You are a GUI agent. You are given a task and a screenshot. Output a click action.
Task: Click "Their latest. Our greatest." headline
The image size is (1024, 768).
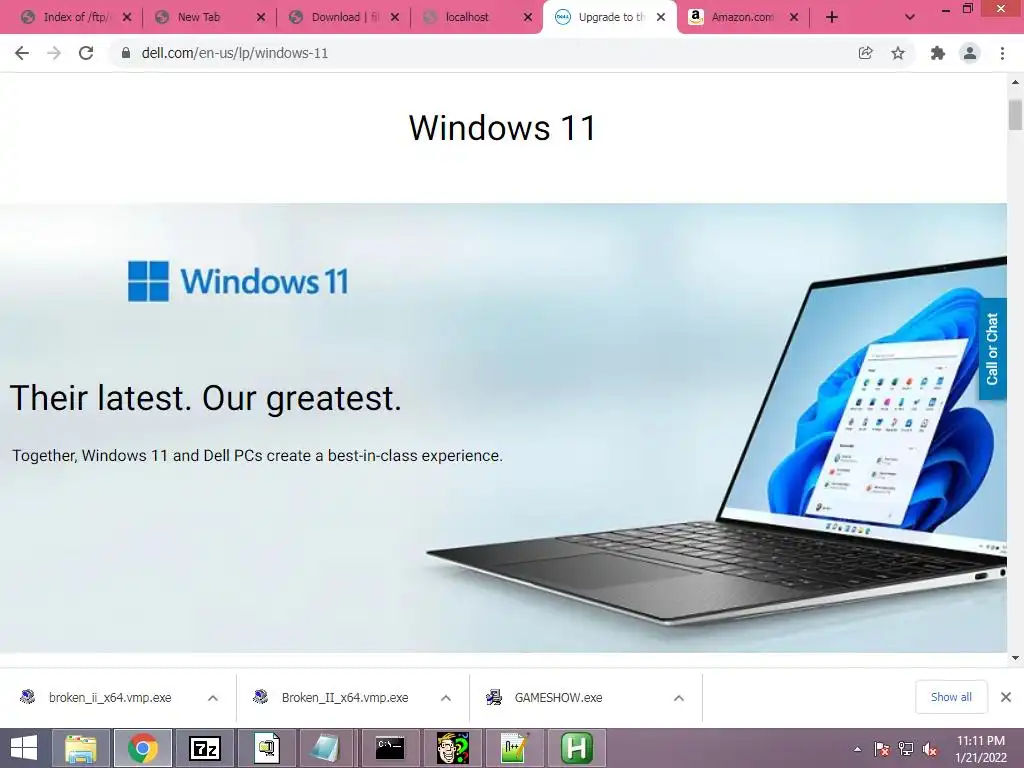click(205, 398)
